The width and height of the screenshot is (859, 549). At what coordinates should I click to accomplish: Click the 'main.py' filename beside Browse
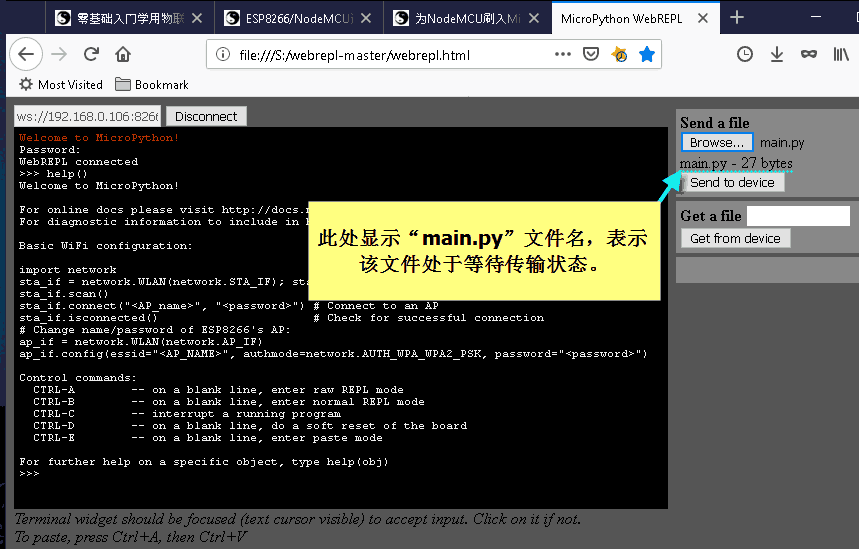(x=782, y=143)
